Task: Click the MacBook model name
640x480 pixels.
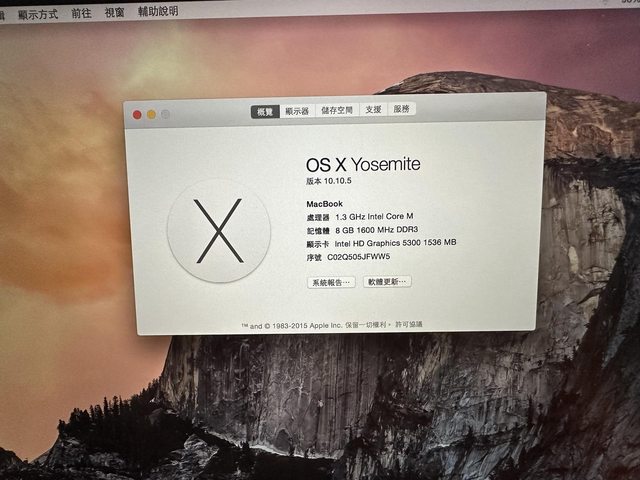Action: pyautogui.click(x=324, y=204)
